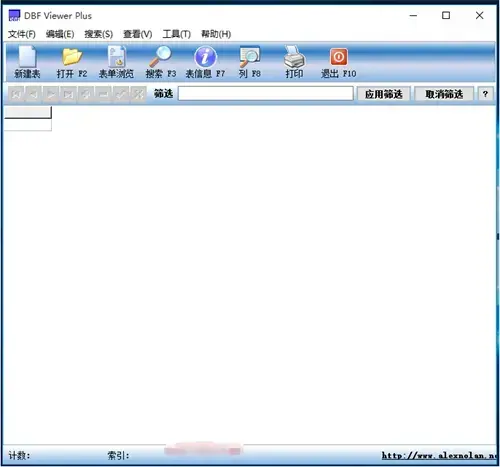
Task: Click the 应用筛选 apply filter button
Action: (x=384, y=94)
